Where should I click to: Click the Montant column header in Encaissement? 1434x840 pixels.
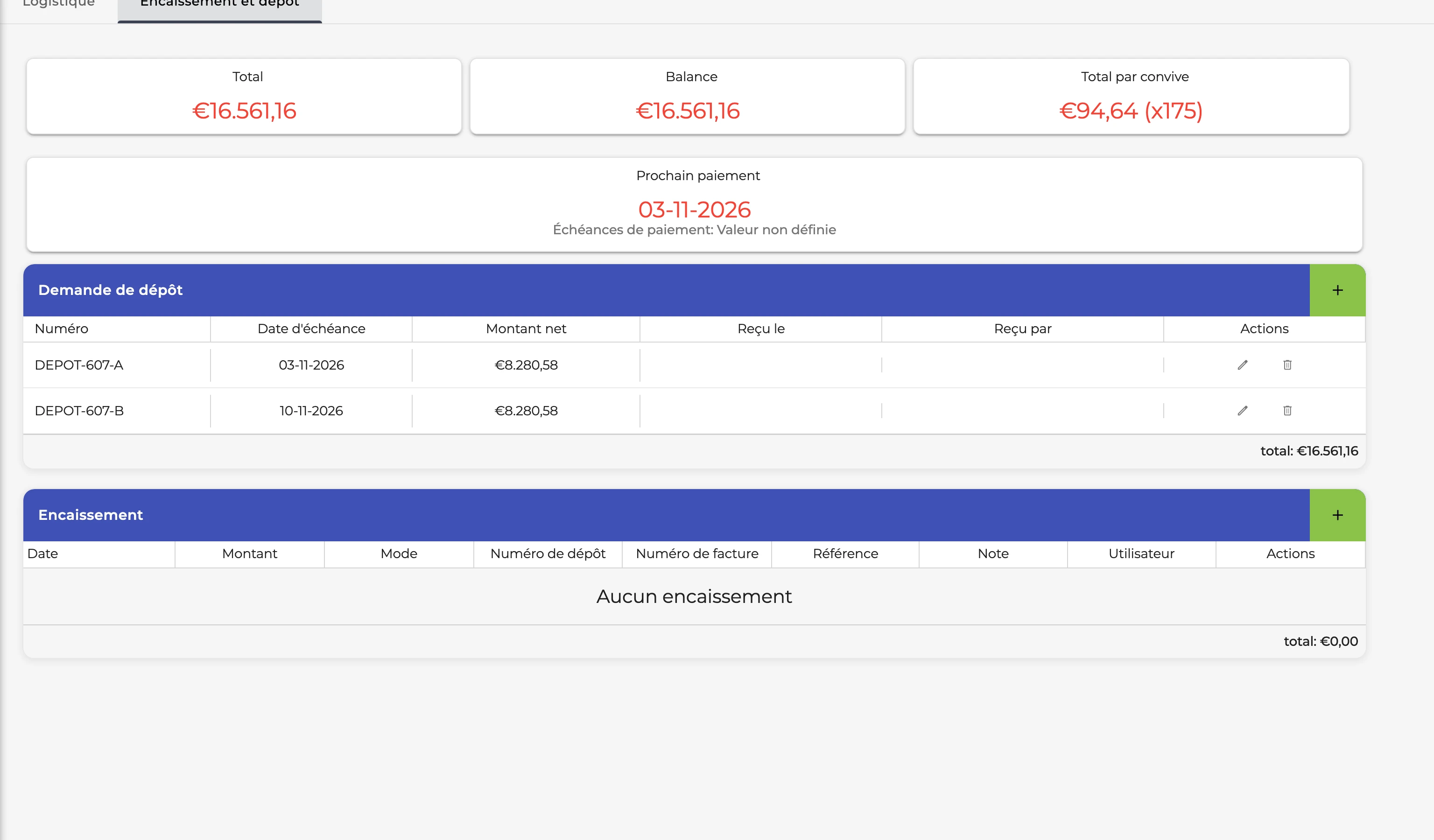pyautogui.click(x=249, y=554)
